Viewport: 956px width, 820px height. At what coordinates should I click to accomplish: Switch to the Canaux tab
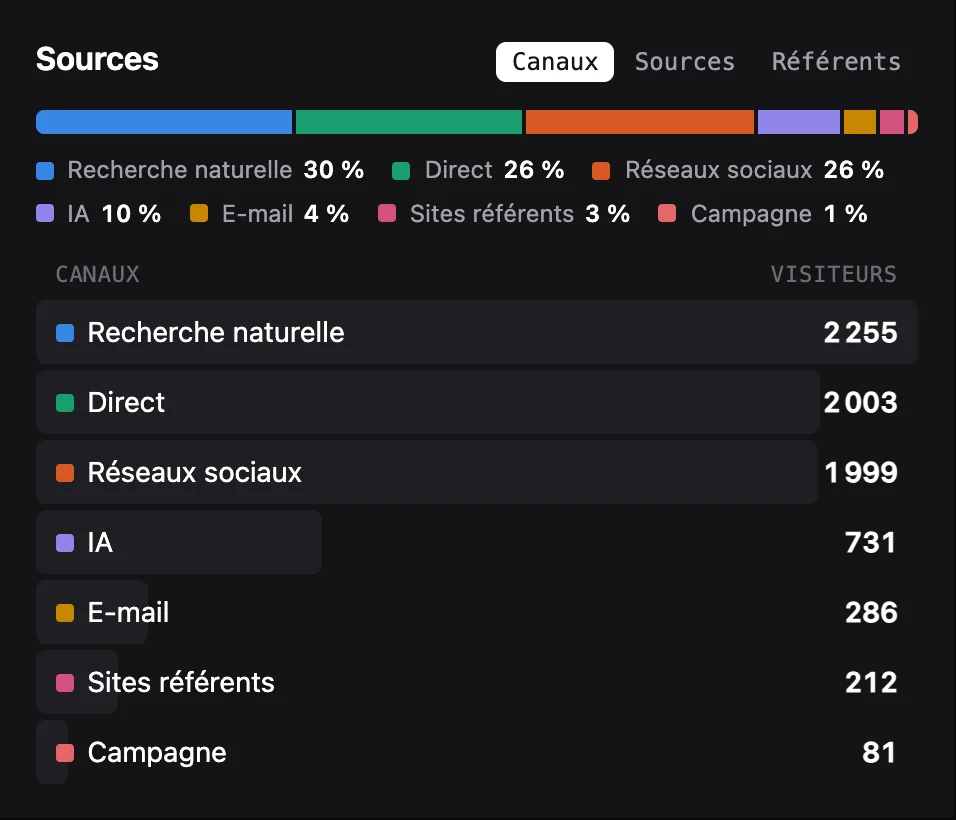pyautogui.click(x=554, y=62)
